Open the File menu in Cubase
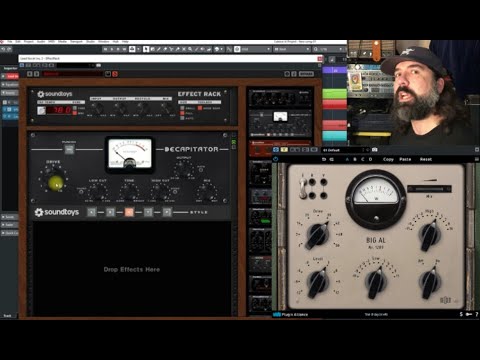Screen dimensions: 480x360 click(x=10, y=42)
